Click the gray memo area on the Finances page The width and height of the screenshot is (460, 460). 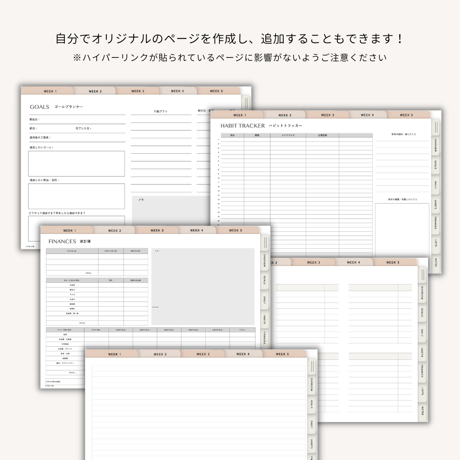(x=203, y=286)
